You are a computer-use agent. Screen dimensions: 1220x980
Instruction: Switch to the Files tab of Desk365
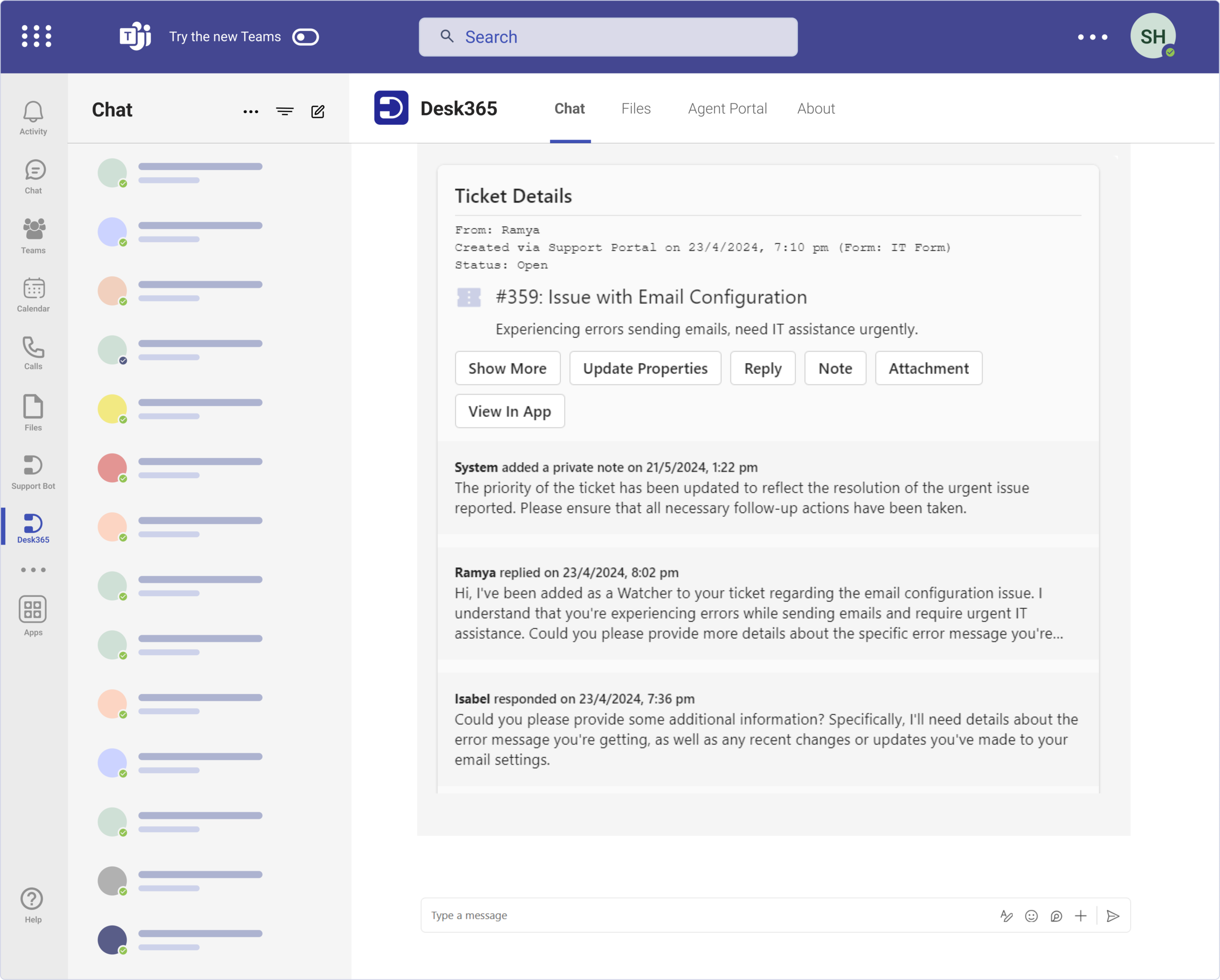click(635, 109)
